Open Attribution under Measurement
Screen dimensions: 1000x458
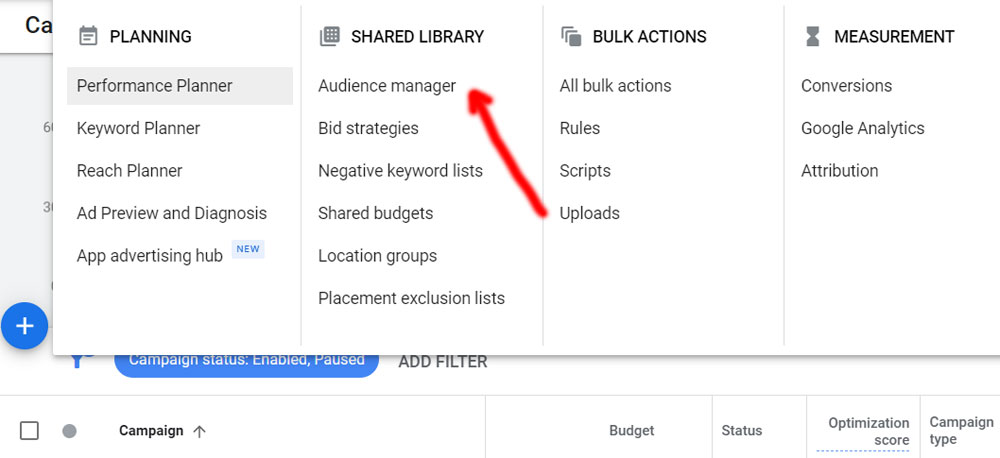point(839,171)
